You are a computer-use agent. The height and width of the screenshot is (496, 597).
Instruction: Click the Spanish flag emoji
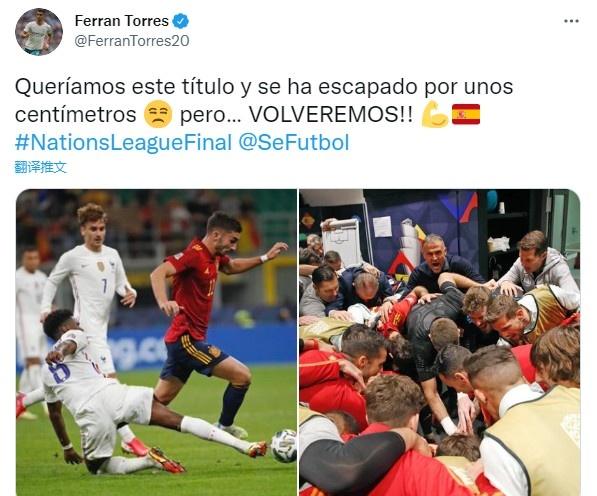(466, 114)
